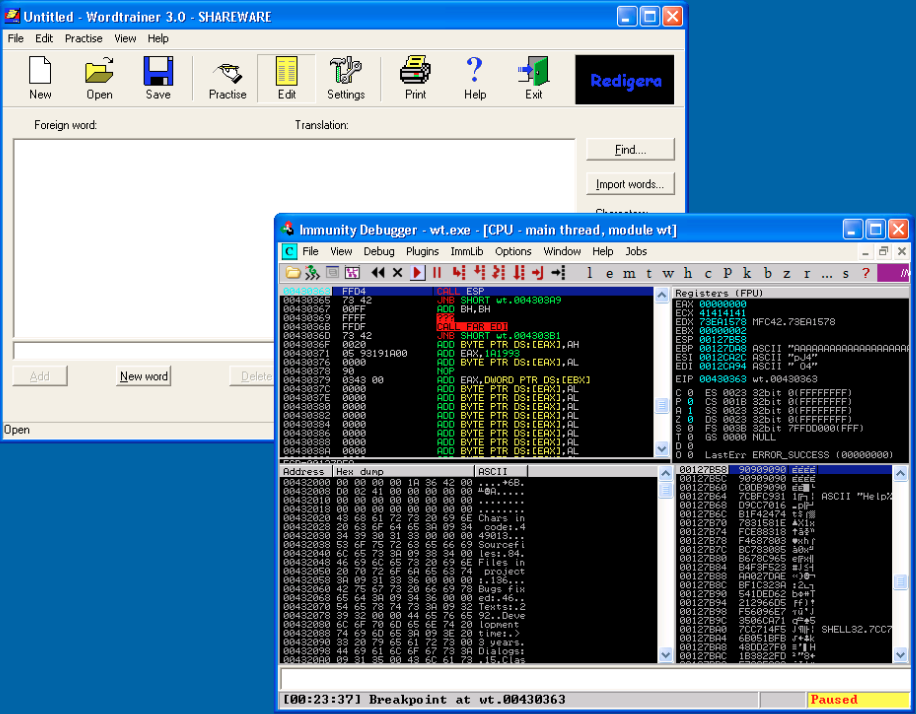
Task: Start the Practise toolbar tool in Wordtrainer
Action: click(x=228, y=78)
